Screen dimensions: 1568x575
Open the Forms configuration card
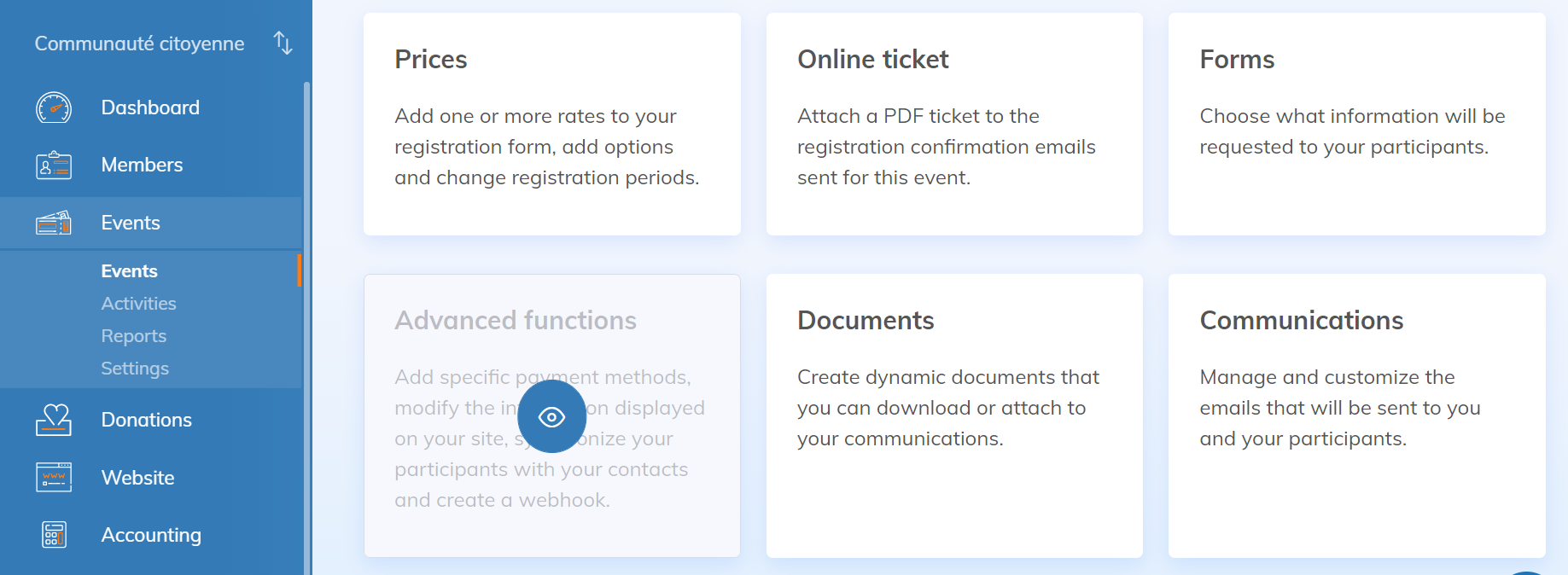[x=1356, y=124]
